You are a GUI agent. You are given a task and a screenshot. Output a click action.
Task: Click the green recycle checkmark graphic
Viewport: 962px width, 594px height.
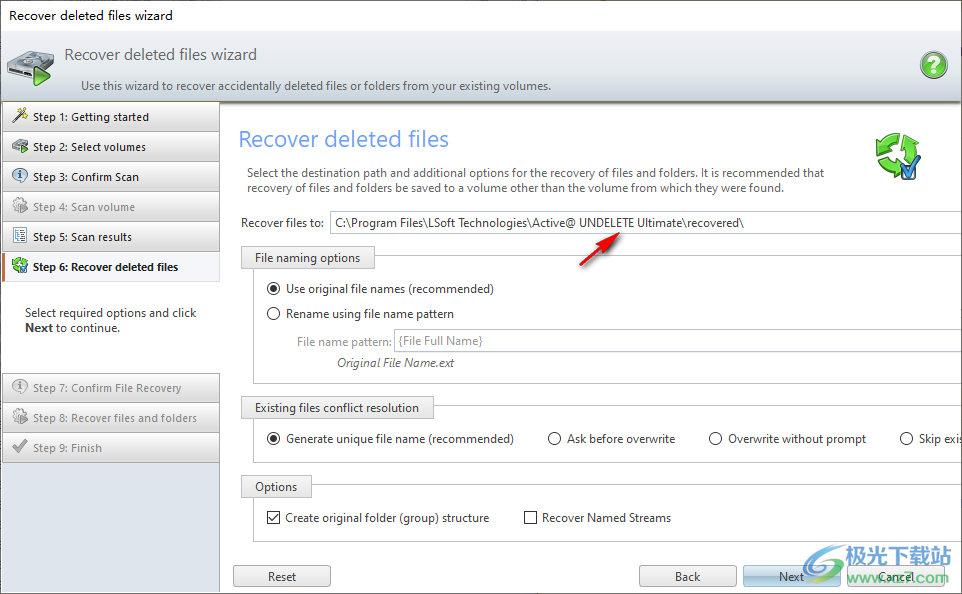point(898,156)
